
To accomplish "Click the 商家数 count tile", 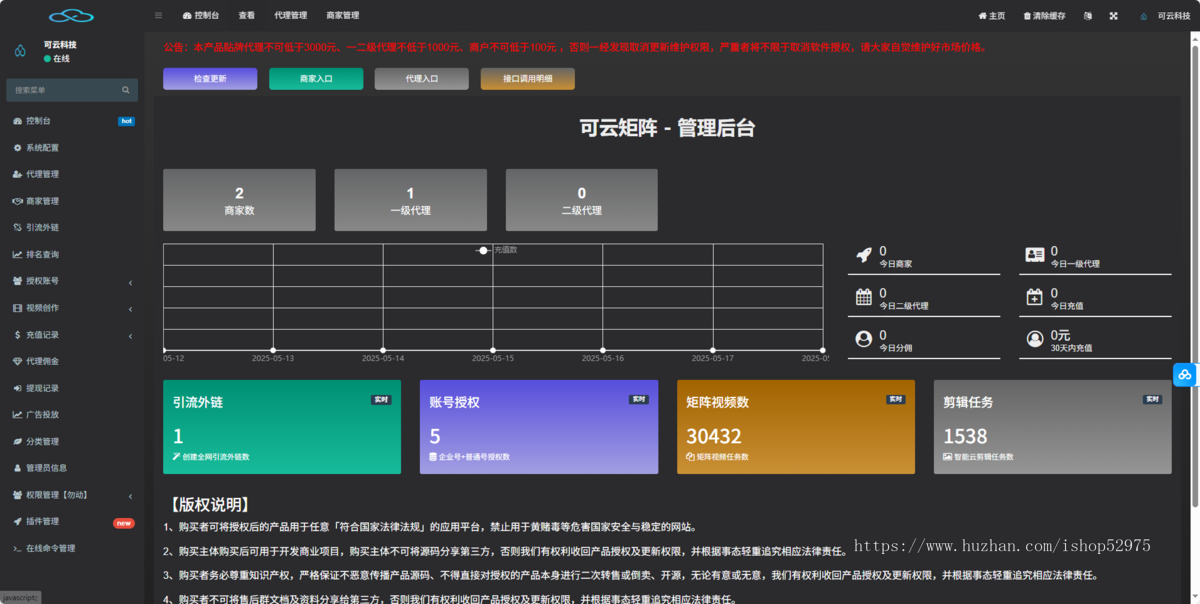I will point(239,200).
